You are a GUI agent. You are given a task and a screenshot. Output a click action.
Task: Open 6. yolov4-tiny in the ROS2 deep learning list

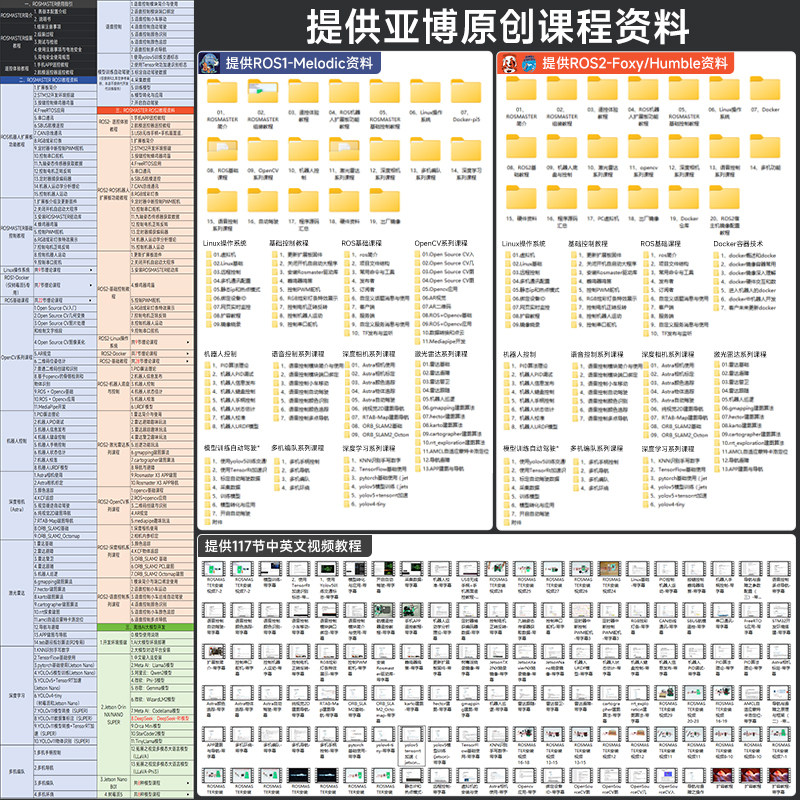pyautogui.click(x=663, y=504)
